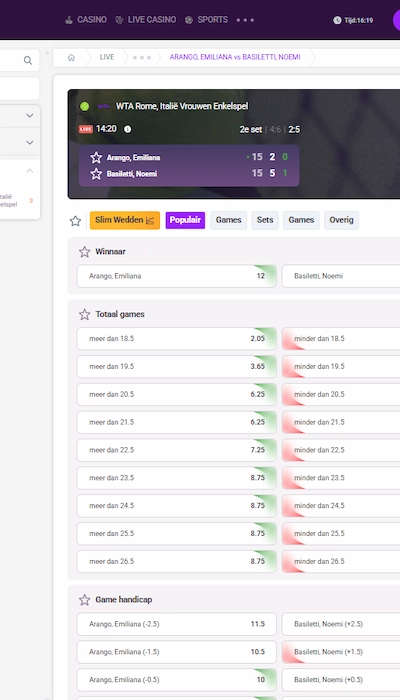Star the Game handicap market

(x=84, y=600)
